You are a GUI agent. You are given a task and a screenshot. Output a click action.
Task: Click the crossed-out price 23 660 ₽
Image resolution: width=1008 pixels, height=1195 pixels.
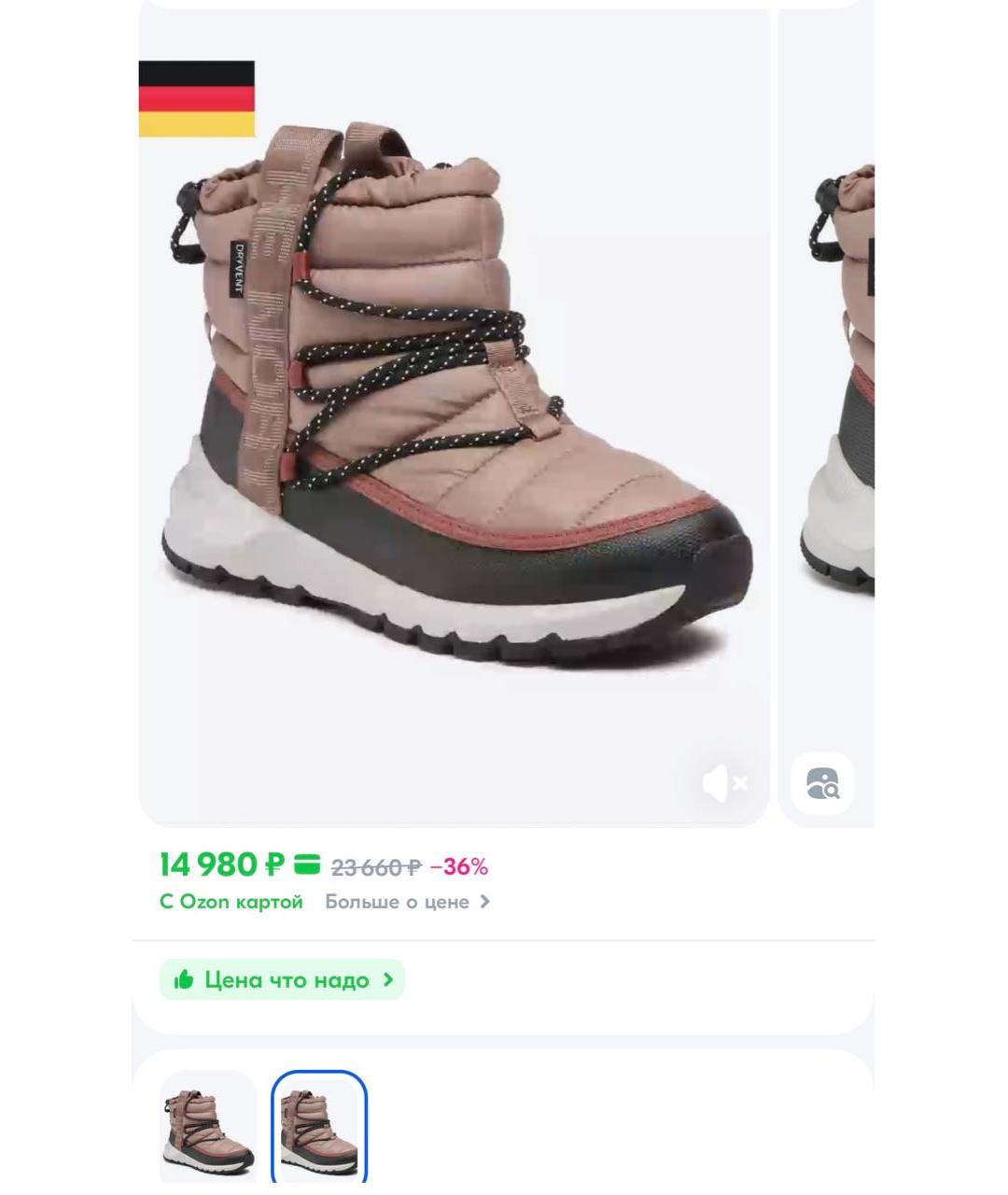pyautogui.click(x=376, y=867)
